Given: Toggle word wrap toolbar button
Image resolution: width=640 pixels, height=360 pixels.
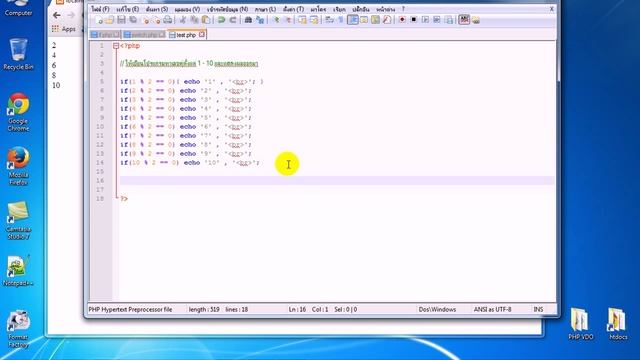Looking at the screenshot, I should [x=329, y=20].
